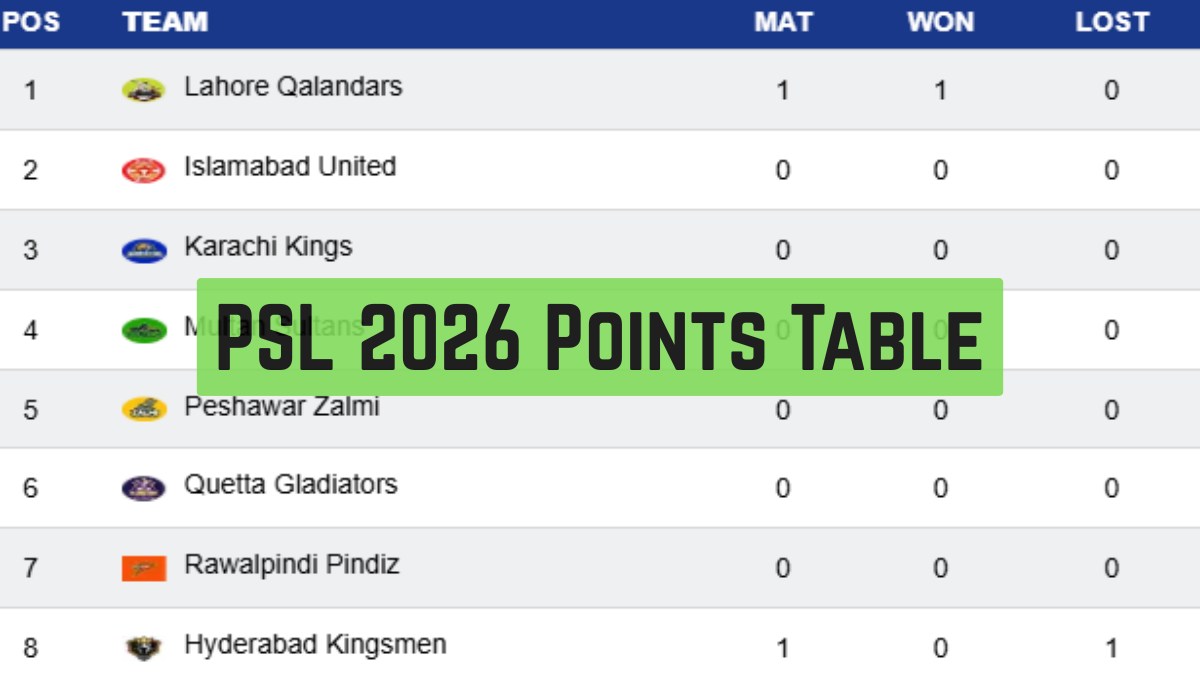Click the Rawalpindi Pindiz orange logo
This screenshot has width=1200, height=675.
(x=143, y=568)
